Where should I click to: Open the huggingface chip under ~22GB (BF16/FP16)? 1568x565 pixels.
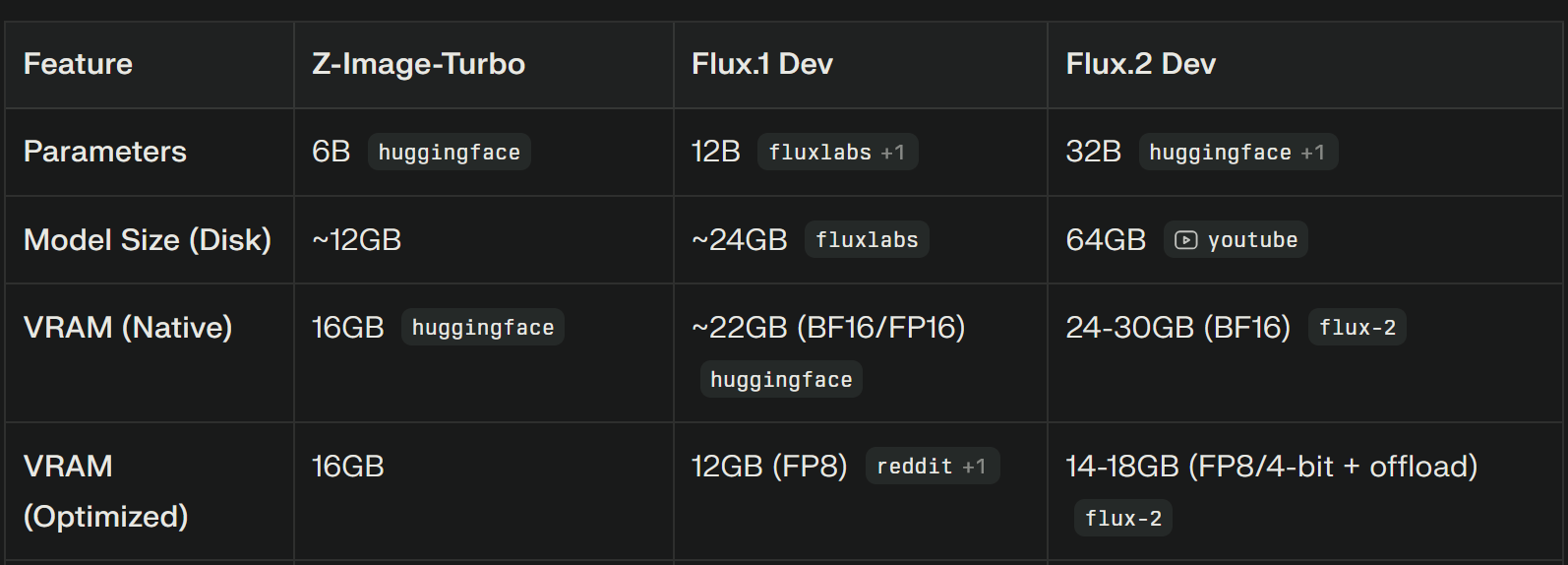coord(781,379)
